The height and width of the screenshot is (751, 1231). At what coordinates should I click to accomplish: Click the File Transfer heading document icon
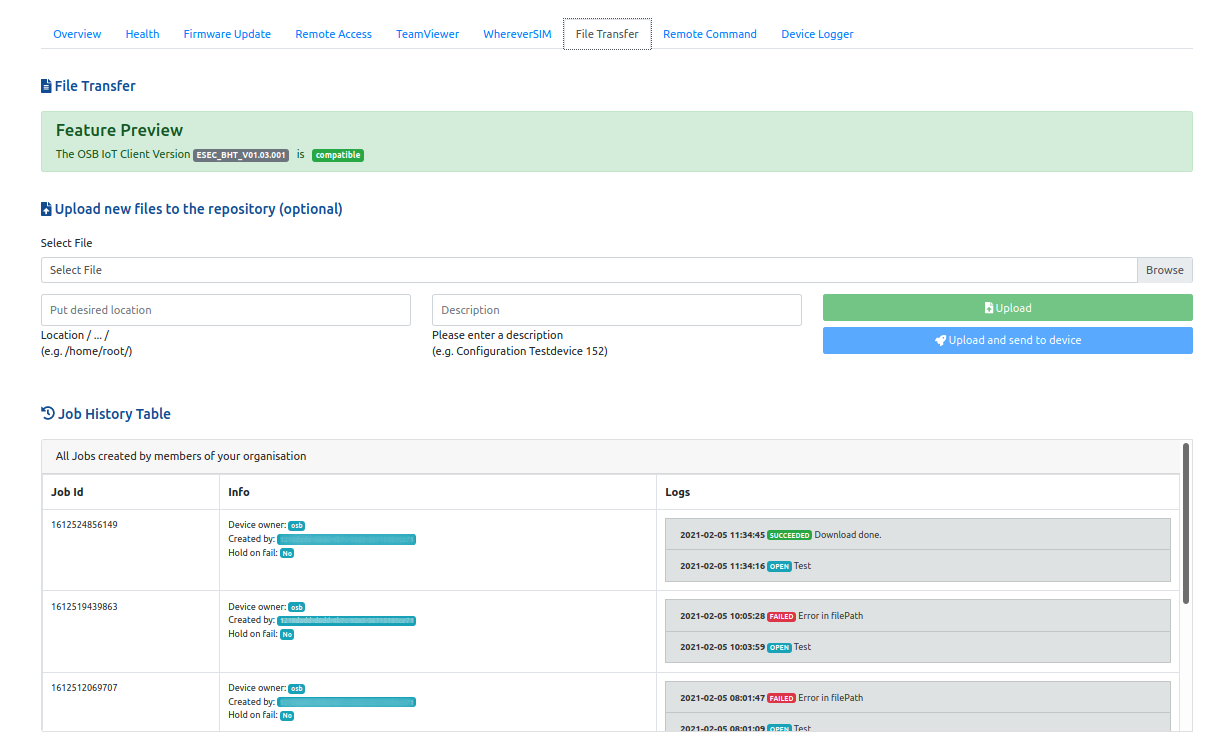[46, 86]
